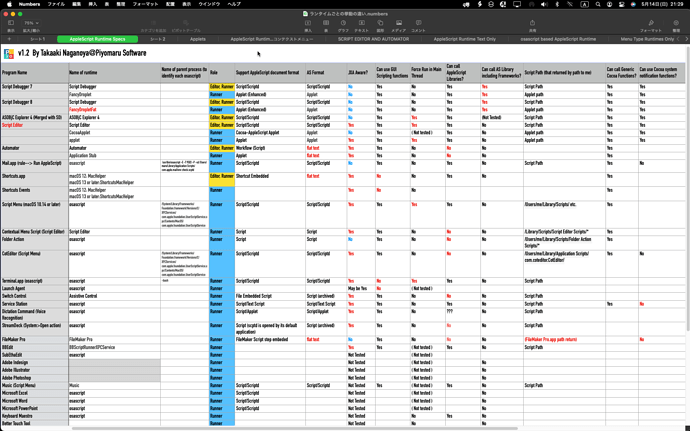Select the 'Shortcut Embedded' cell
This screenshot has height=431, width=690.
pos(270,179)
